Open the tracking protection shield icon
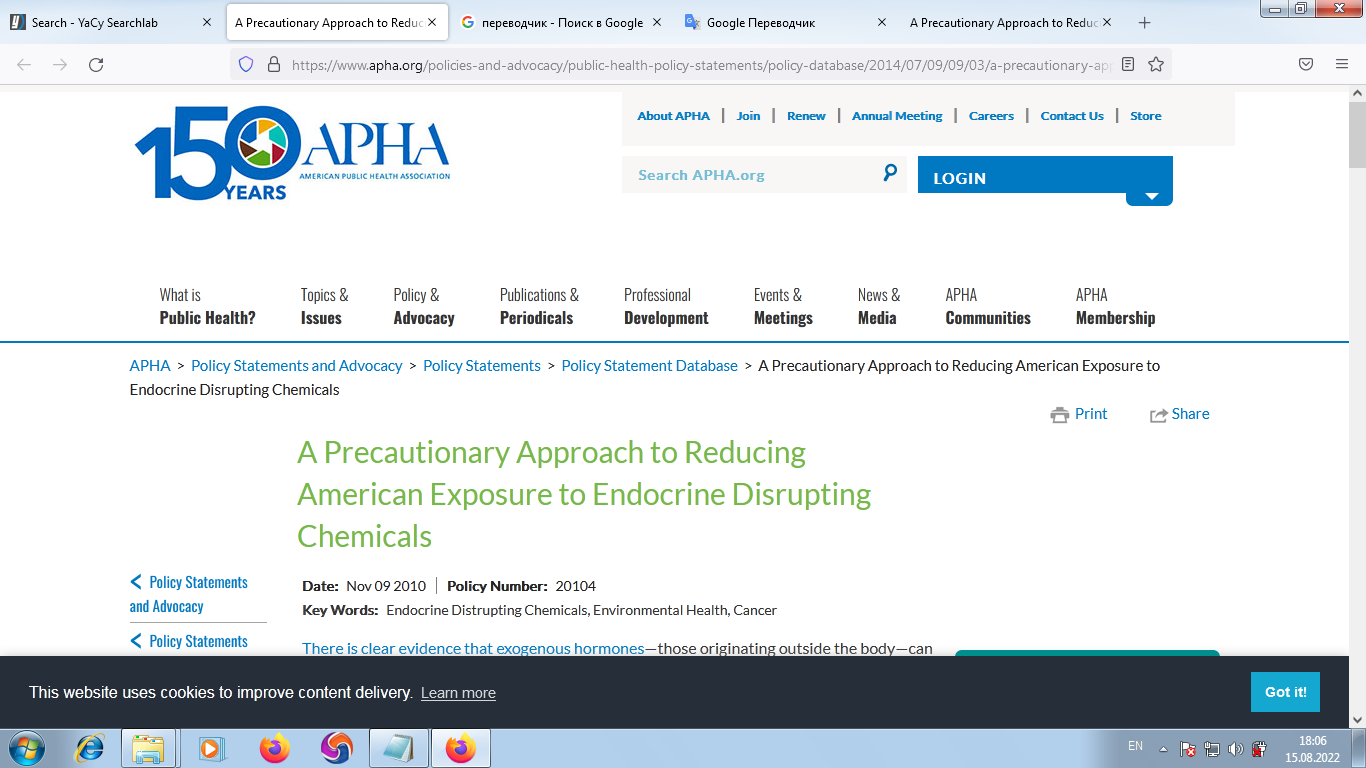This screenshot has width=1366, height=768. point(246,64)
